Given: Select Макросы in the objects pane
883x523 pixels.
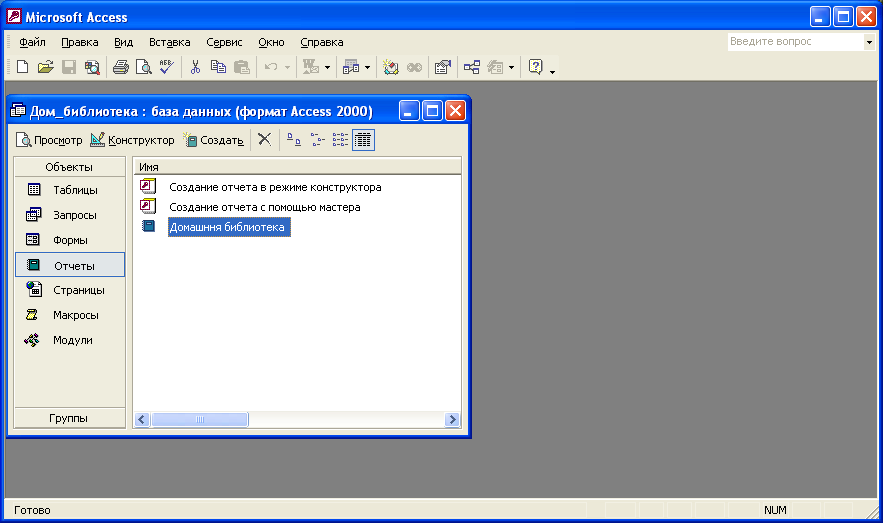Looking at the screenshot, I should tap(70, 315).
